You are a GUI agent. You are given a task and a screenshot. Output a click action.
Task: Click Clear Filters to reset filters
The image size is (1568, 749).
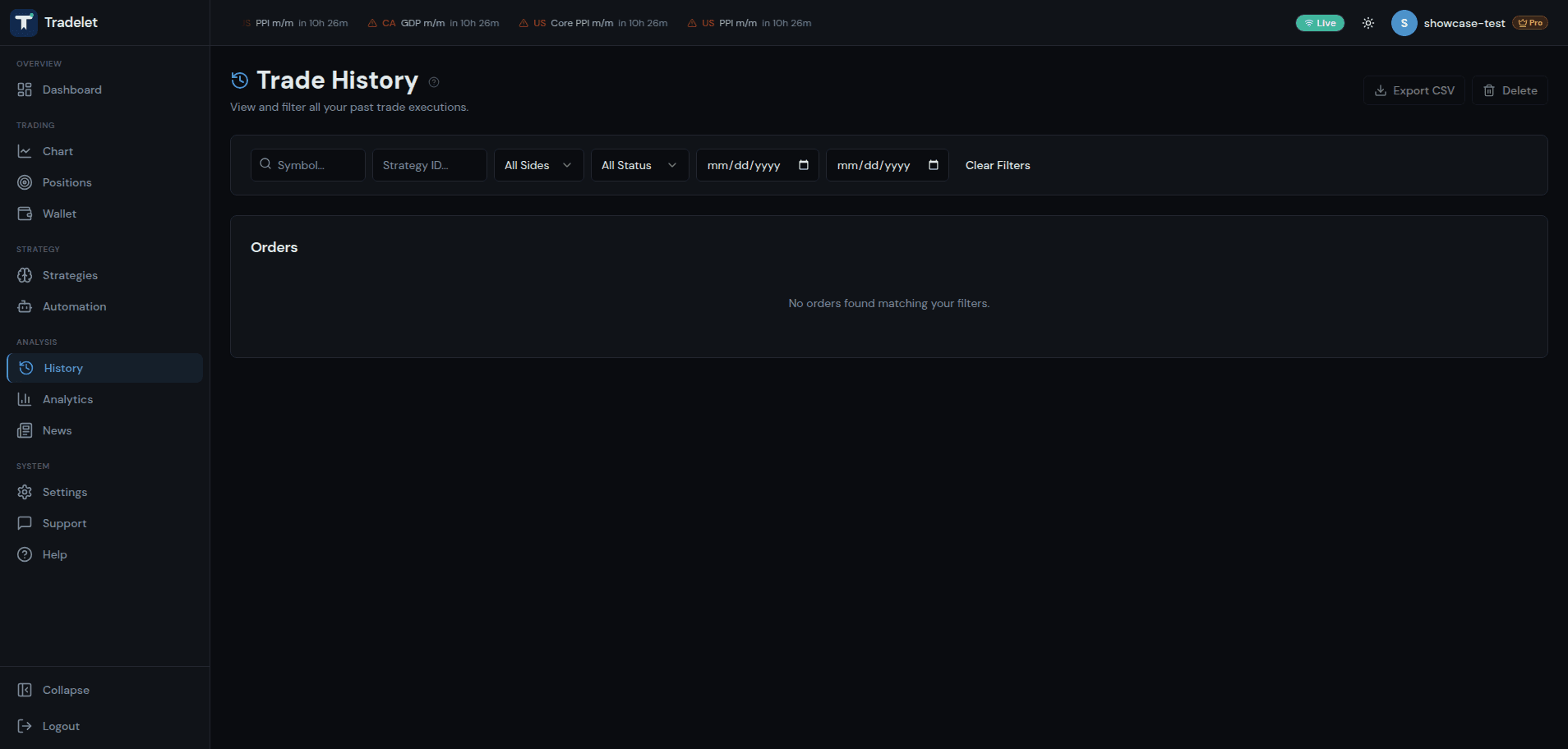coord(997,165)
